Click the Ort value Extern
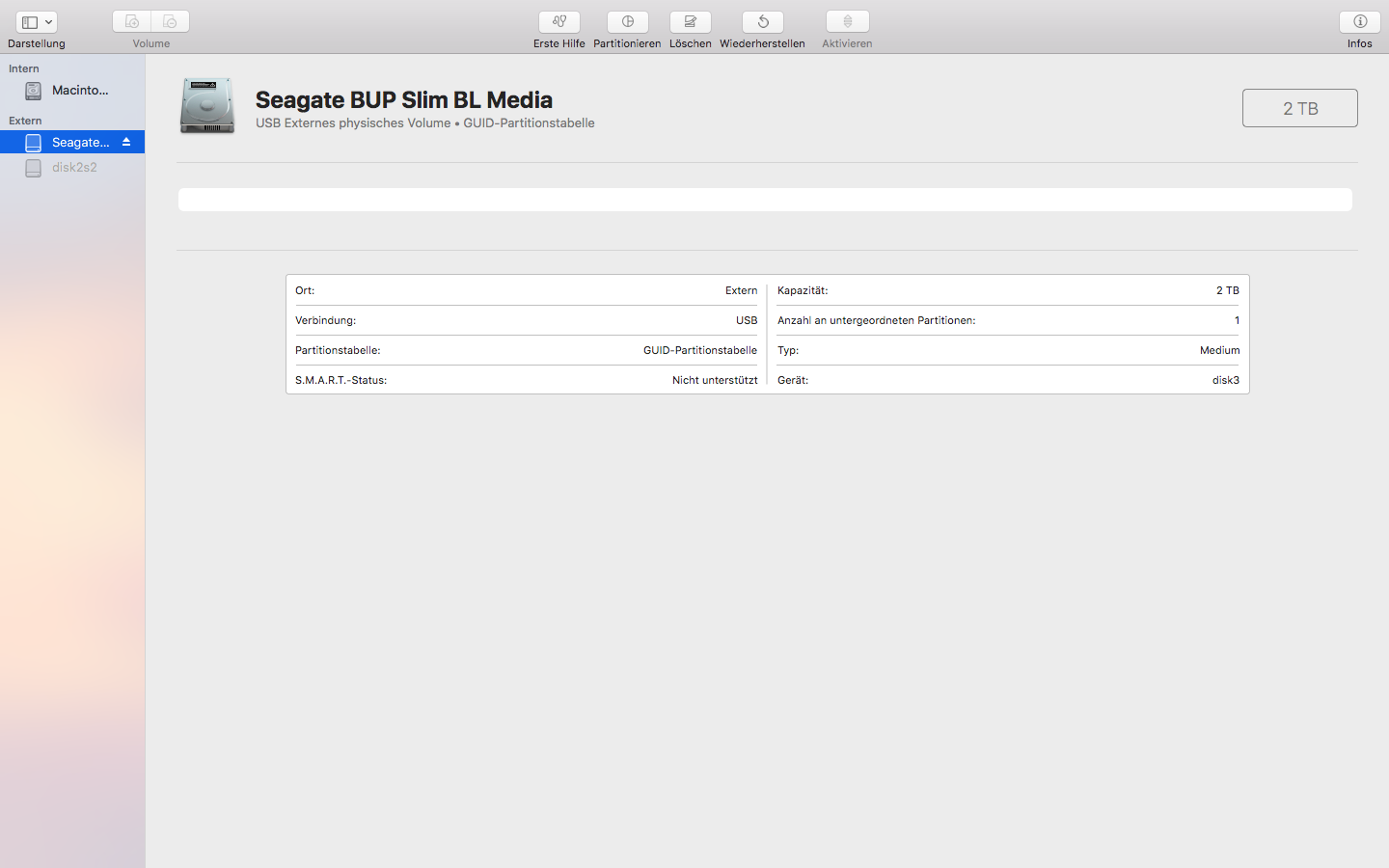 pyautogui.click(x=742, y=290)
